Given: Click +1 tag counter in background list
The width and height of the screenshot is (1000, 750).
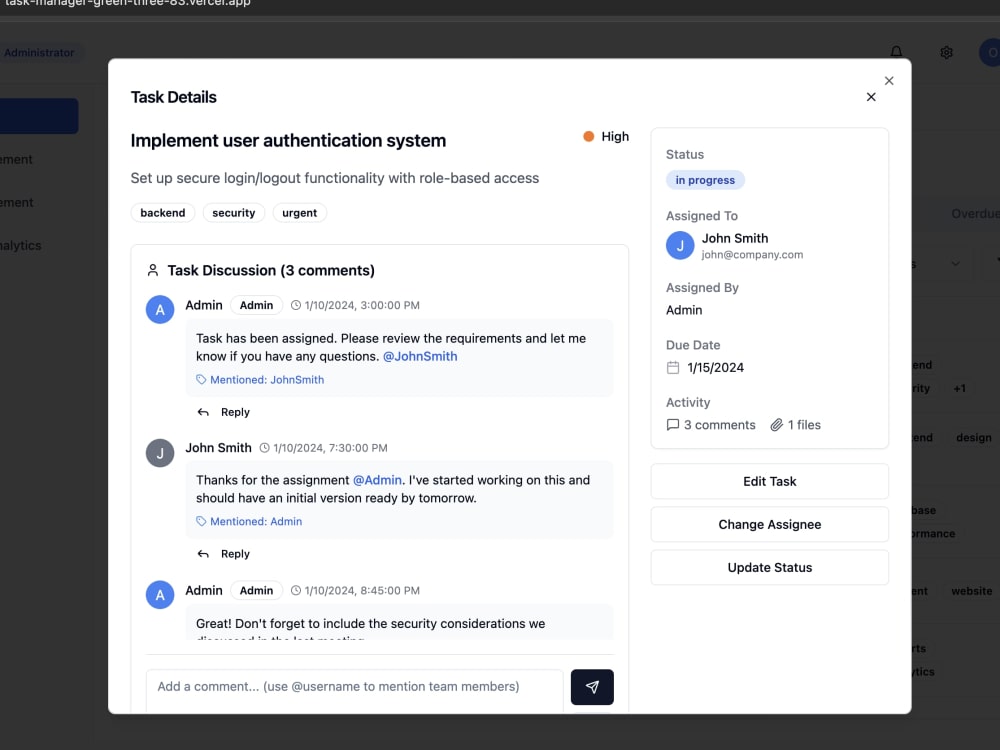Looking at the screenshot, I should click(x=959, y=388).
